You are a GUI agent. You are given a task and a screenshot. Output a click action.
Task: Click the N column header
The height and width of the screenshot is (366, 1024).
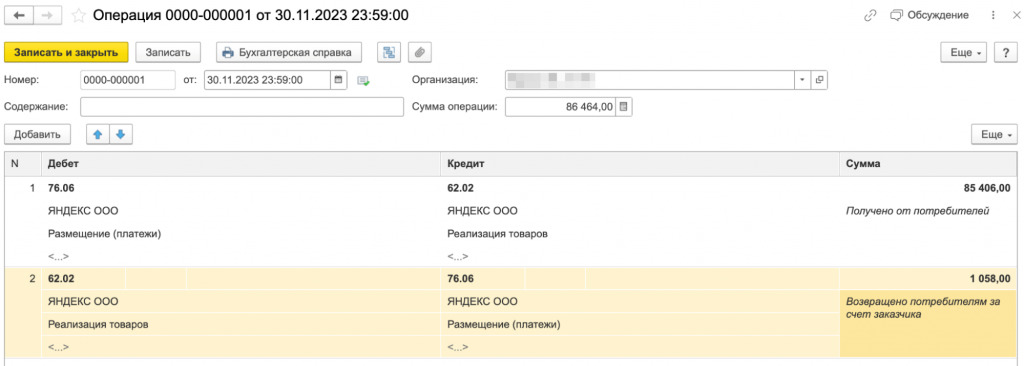[x=24, y=164]
